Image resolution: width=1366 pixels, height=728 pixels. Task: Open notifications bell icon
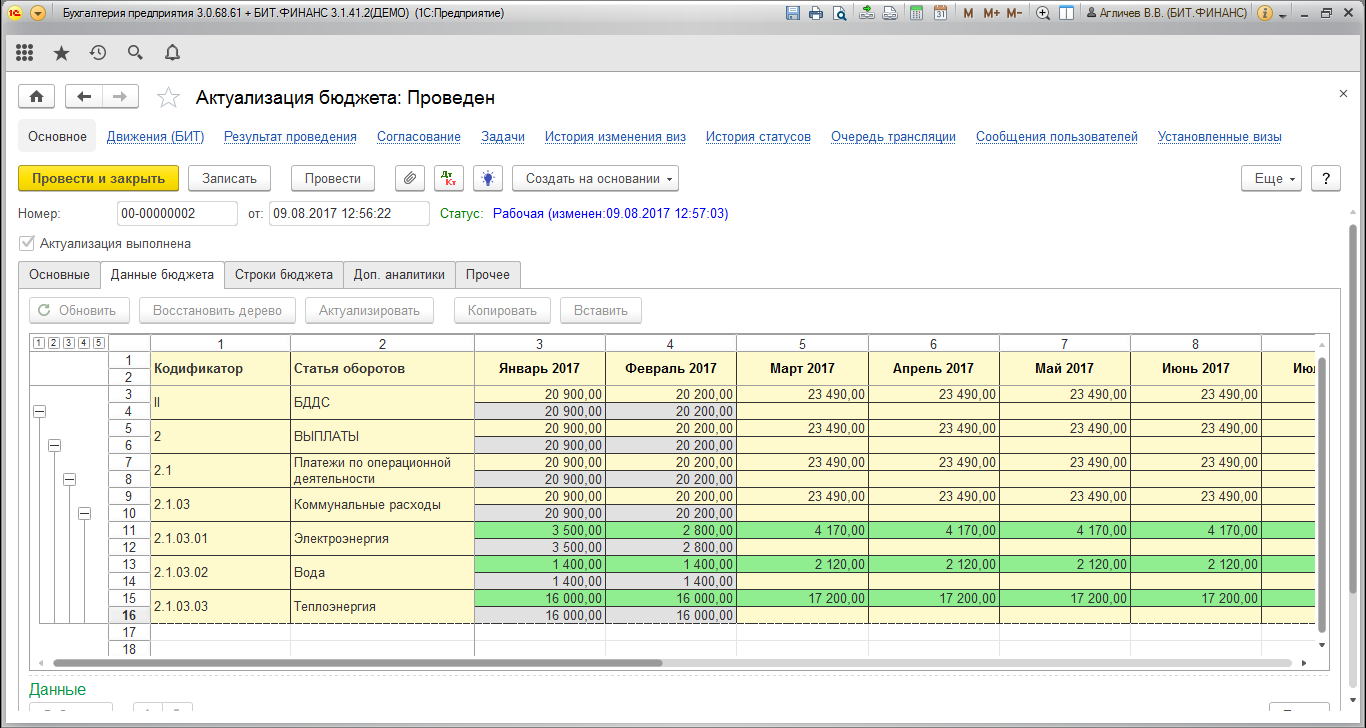172,53
